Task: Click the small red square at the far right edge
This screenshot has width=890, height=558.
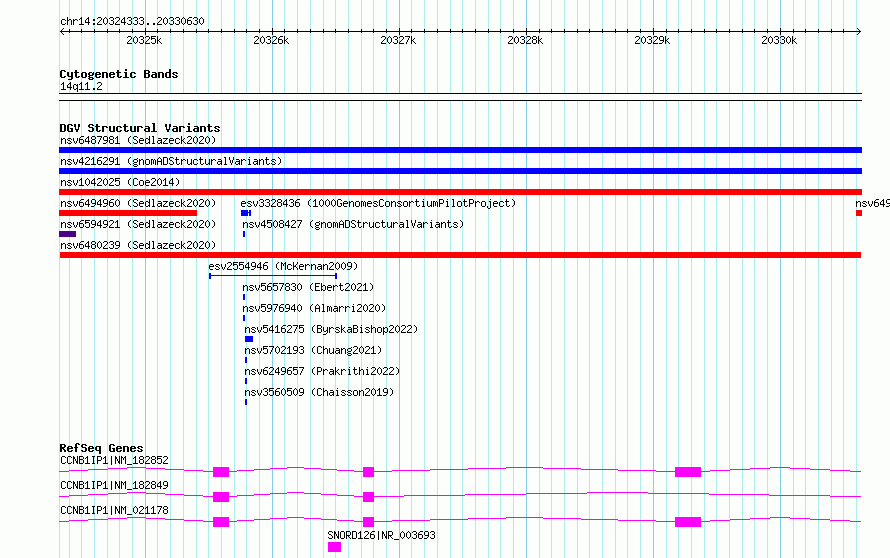Action: coord(859,213)
